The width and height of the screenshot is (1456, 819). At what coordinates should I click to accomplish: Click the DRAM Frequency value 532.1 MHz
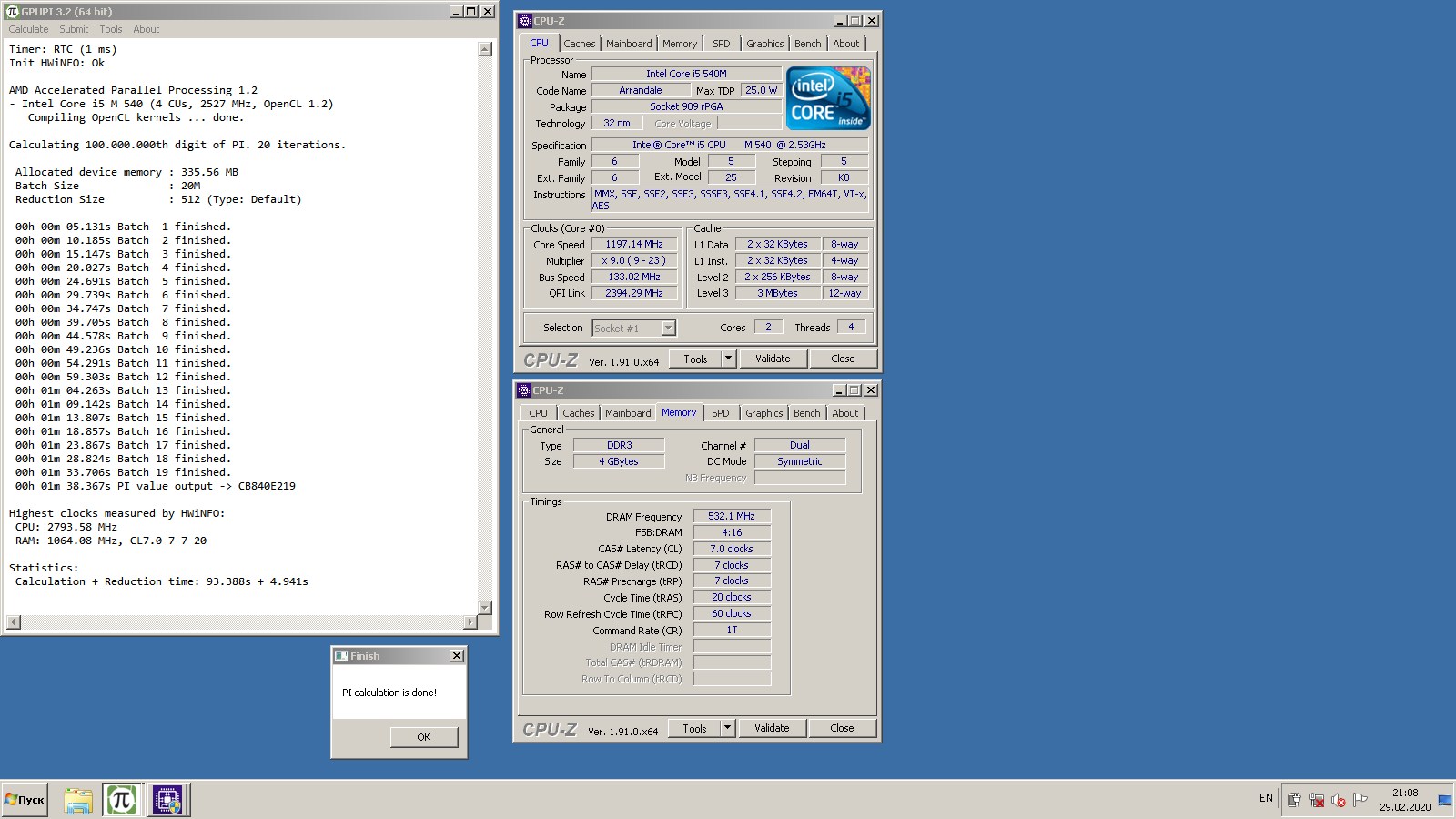(x=732, y=516)
